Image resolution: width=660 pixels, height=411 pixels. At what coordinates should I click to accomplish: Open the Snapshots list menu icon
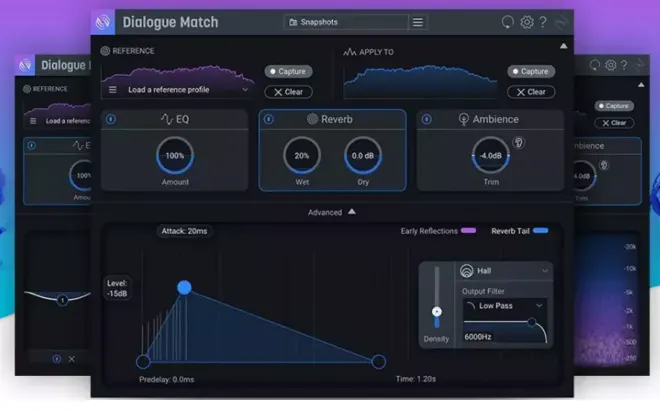pyautogui.click(x=418, y=22)
